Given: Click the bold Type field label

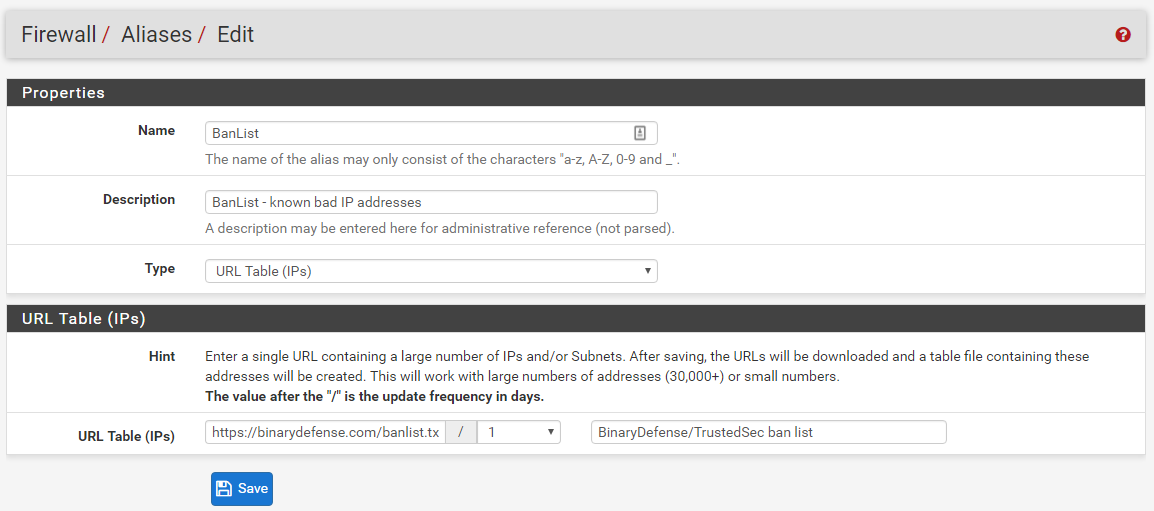Looking at the screenshot, I should (x=159, y=269).
